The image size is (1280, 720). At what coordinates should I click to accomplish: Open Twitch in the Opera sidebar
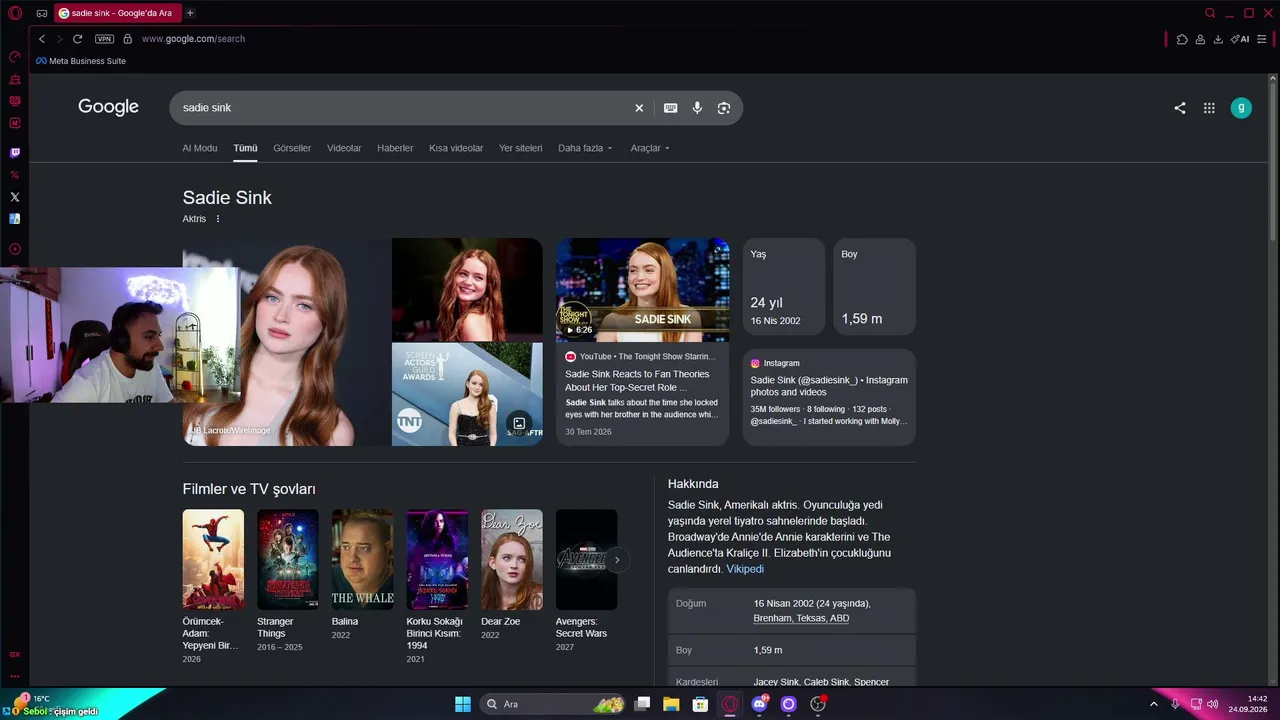tap(15, 153)
